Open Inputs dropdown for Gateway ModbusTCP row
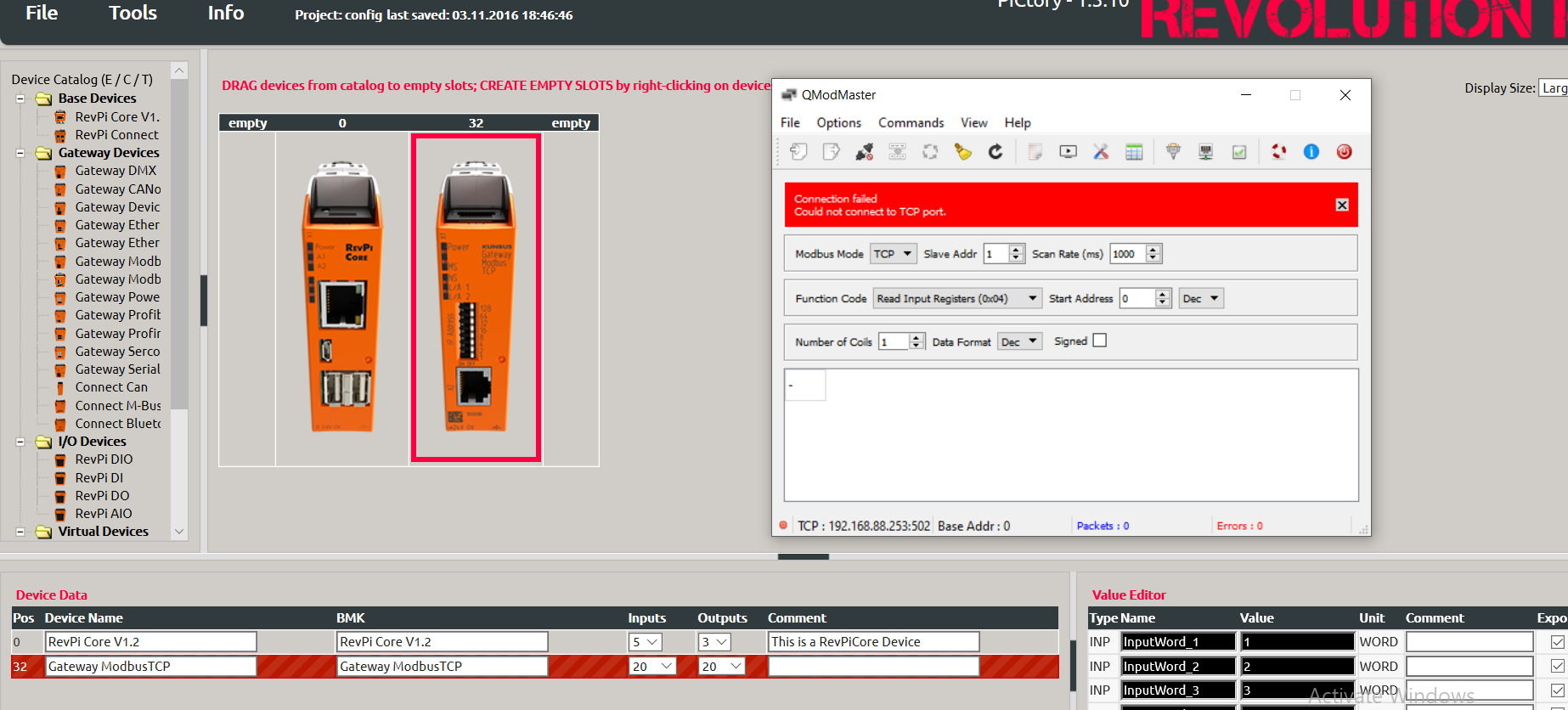 pyautogui.click(x=652, y=667)
